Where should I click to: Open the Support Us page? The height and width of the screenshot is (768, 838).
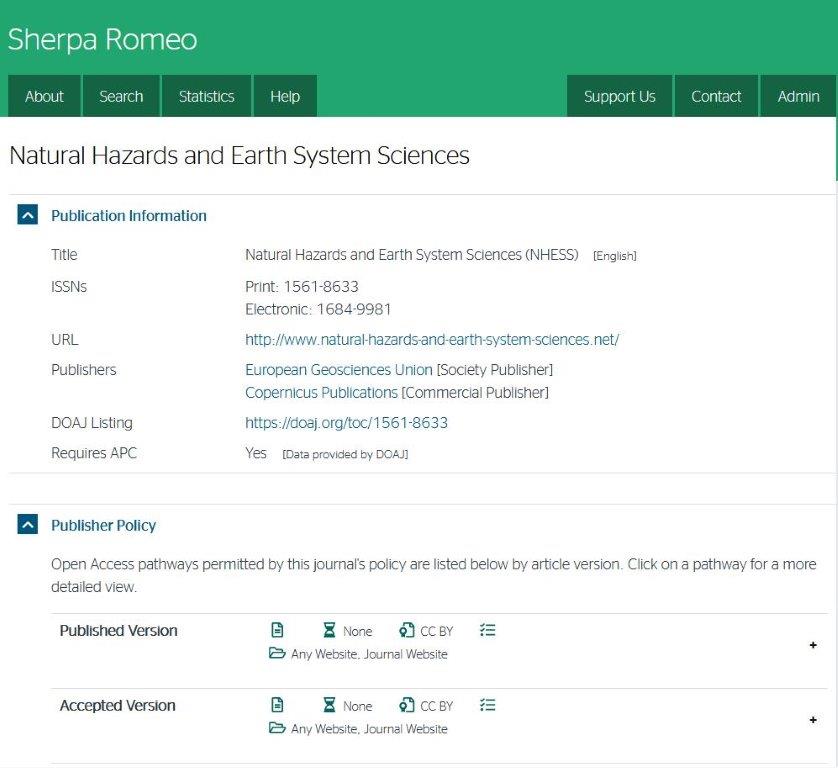(619, 96)
